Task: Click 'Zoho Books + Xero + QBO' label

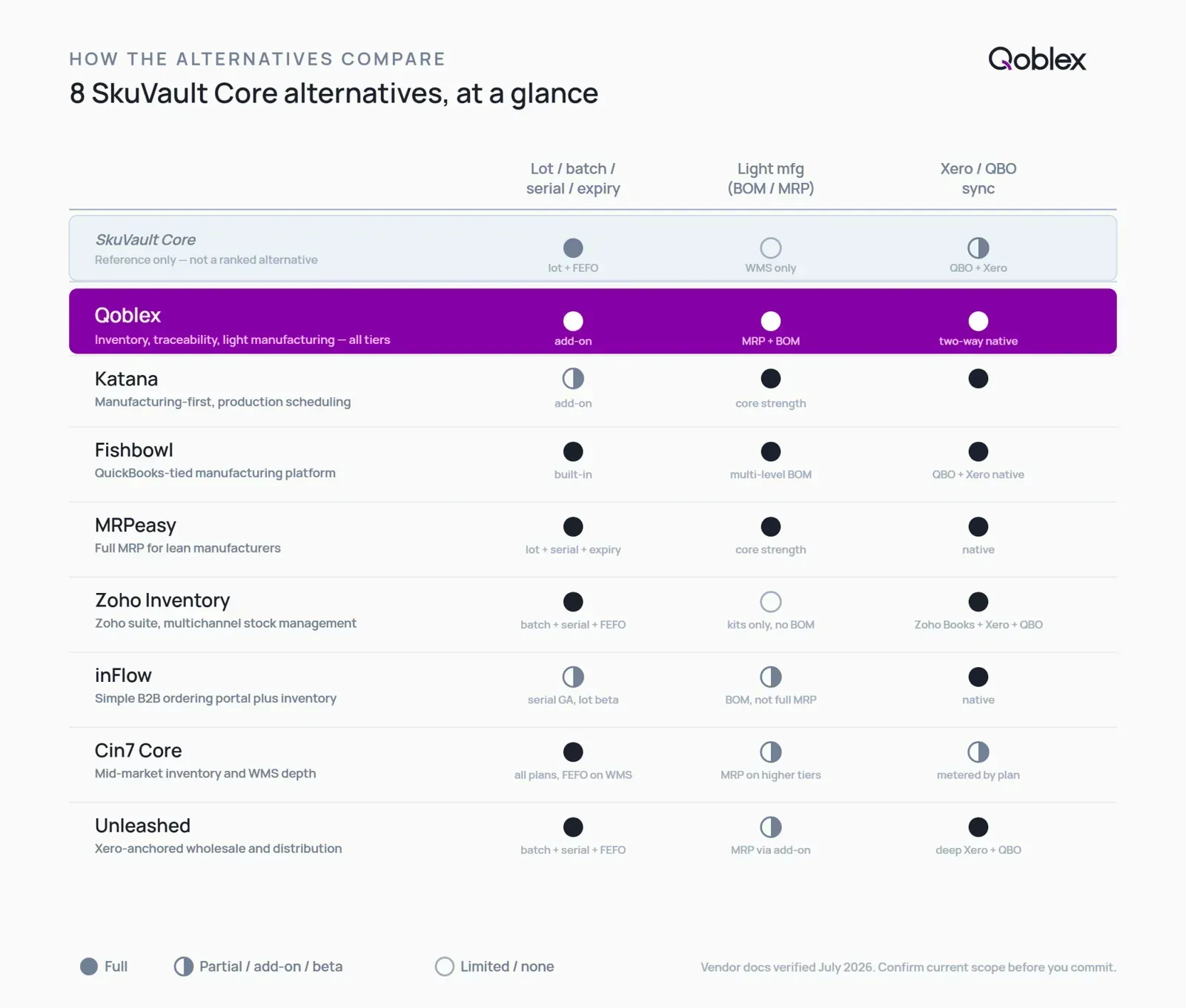Action: [x=978, y=625]
